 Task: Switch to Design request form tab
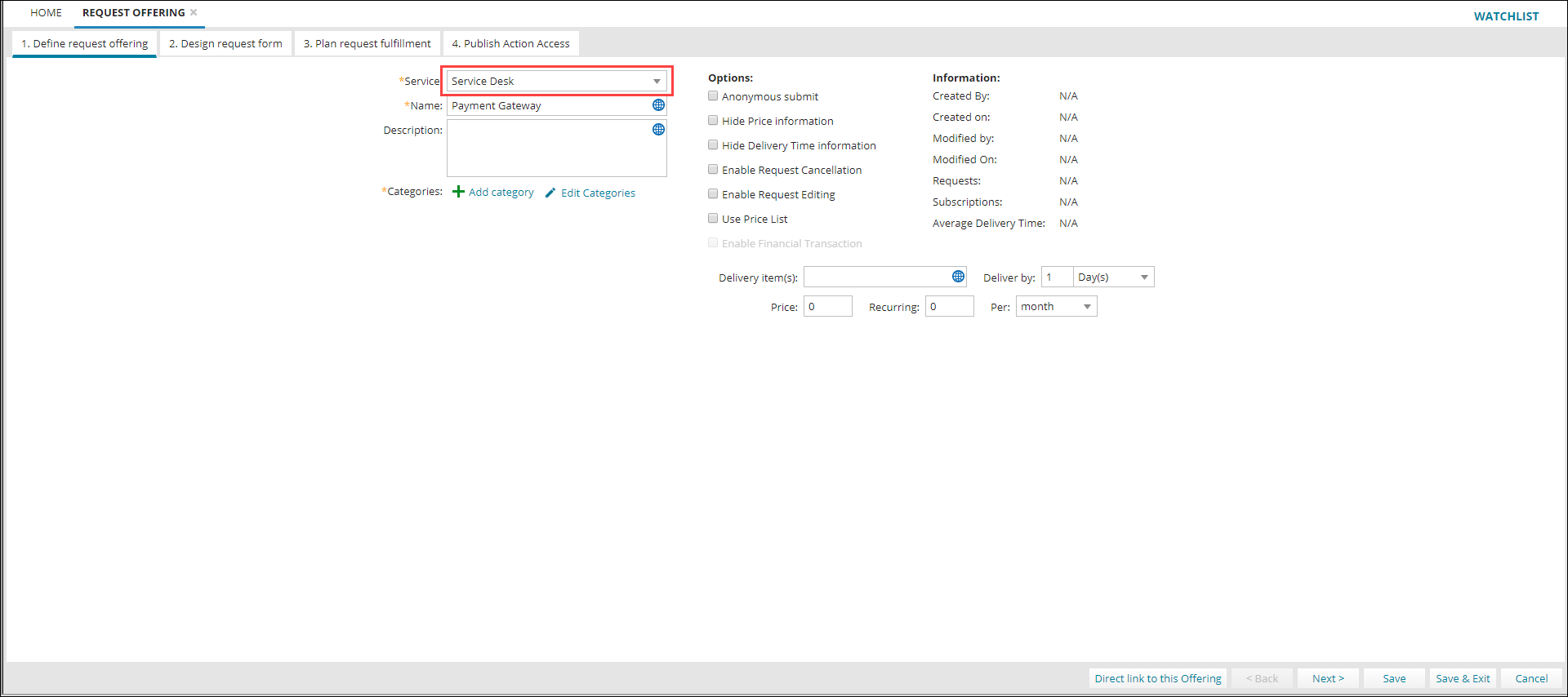pyautogui.click(x=225, y=44)
